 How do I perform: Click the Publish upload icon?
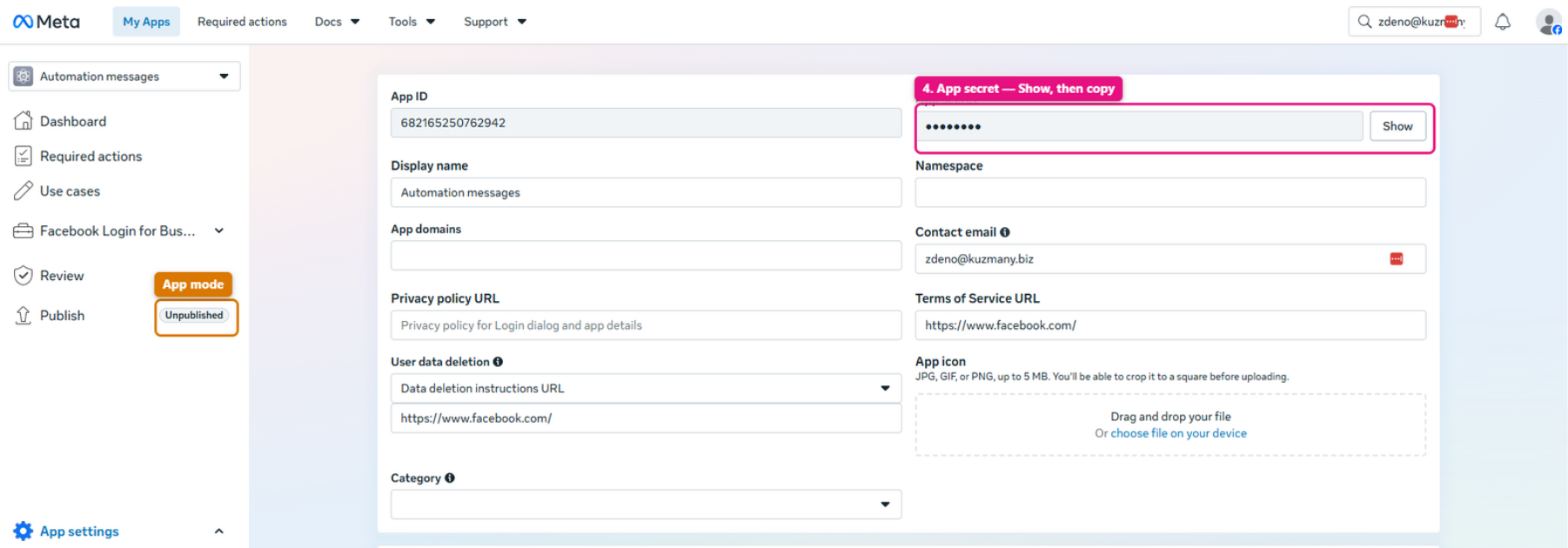pos(23,315)
